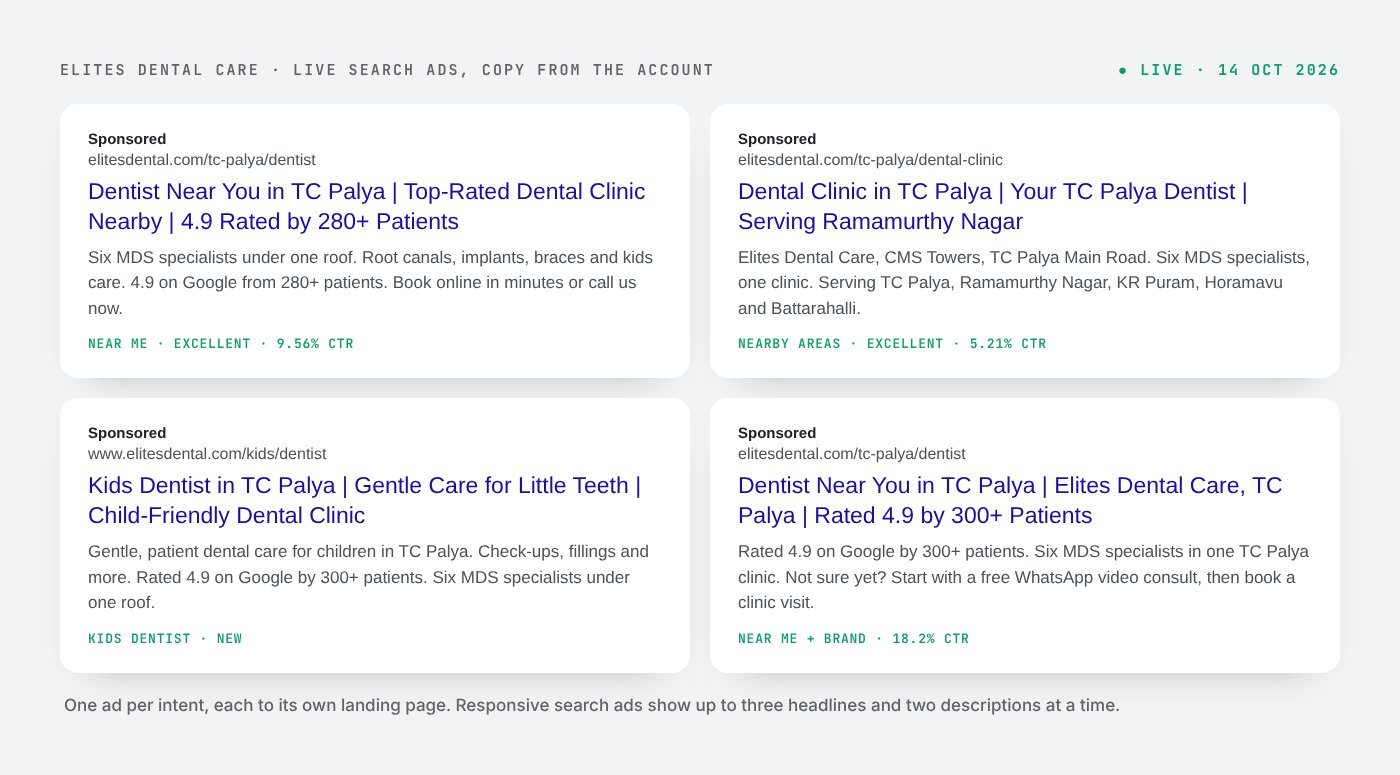Viewport: 1400px width, 775px height.
Task: Open the "Kids Dentist in TC Palya" ad headline
Action: point(365,500)
